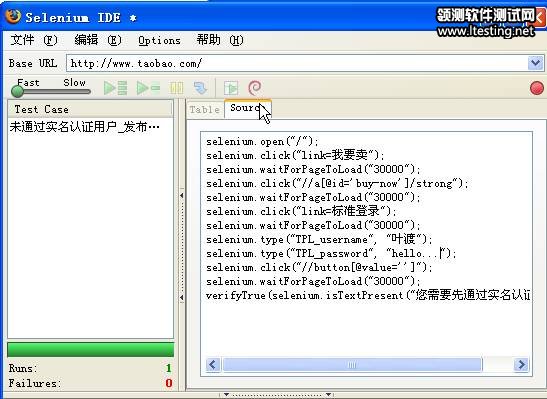Open the 文件 (F) menu
Image resolution: width=547 pixels, height=399 pixels.
coord(34,40)
